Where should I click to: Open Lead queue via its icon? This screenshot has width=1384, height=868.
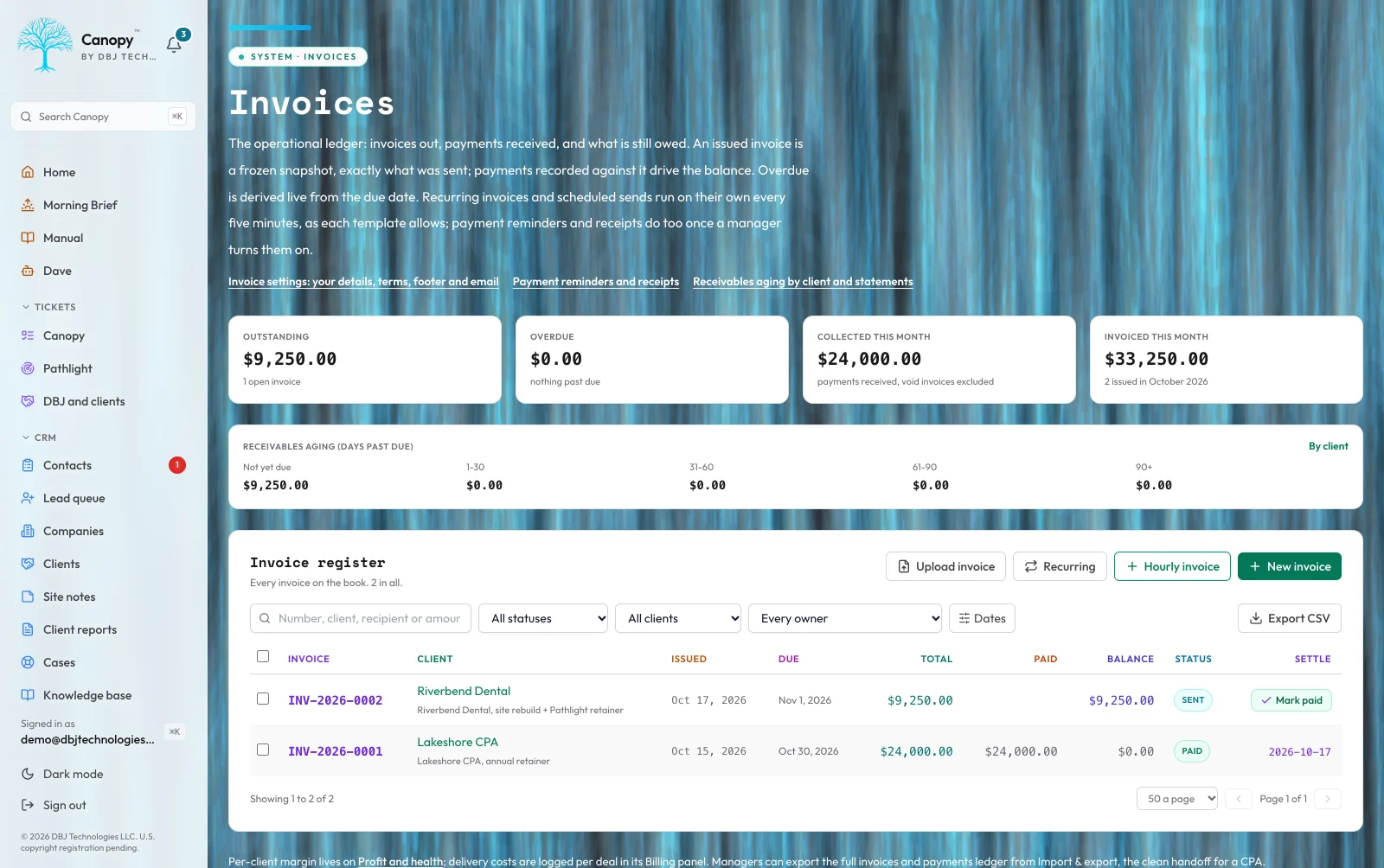(28, 498)
